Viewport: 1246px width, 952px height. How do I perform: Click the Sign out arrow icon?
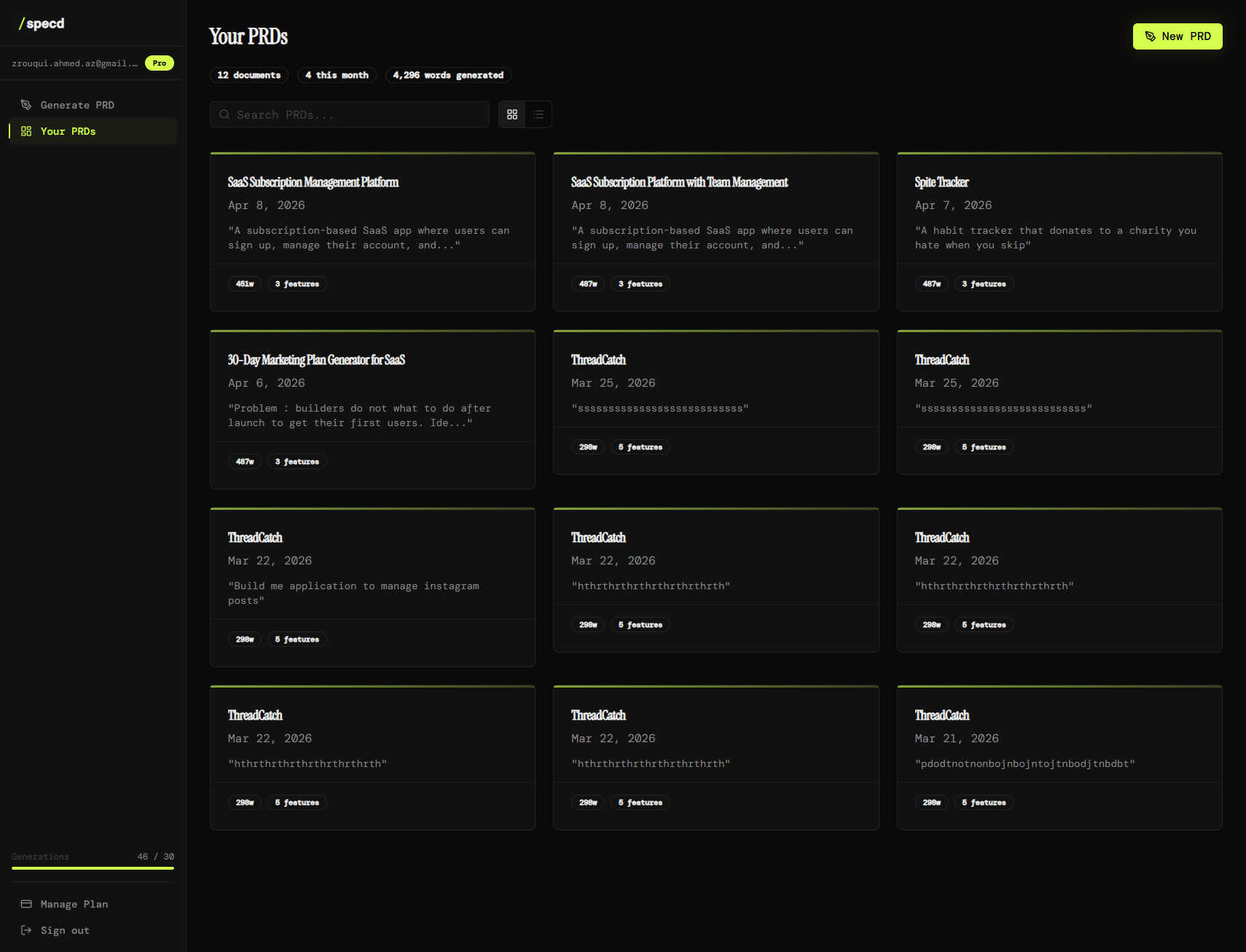26,930
